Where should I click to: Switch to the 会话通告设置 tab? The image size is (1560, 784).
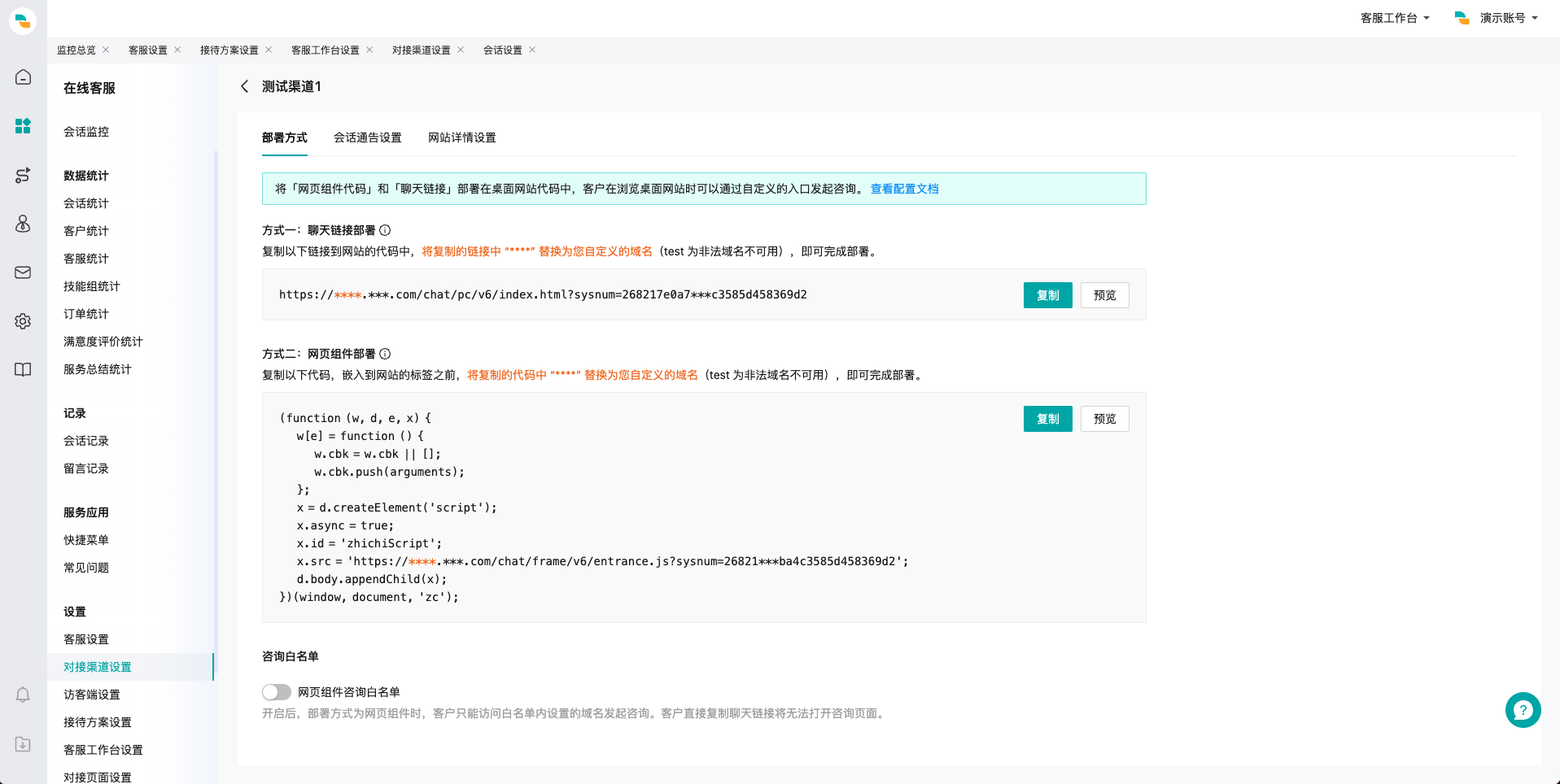click(x=368, y=137)
